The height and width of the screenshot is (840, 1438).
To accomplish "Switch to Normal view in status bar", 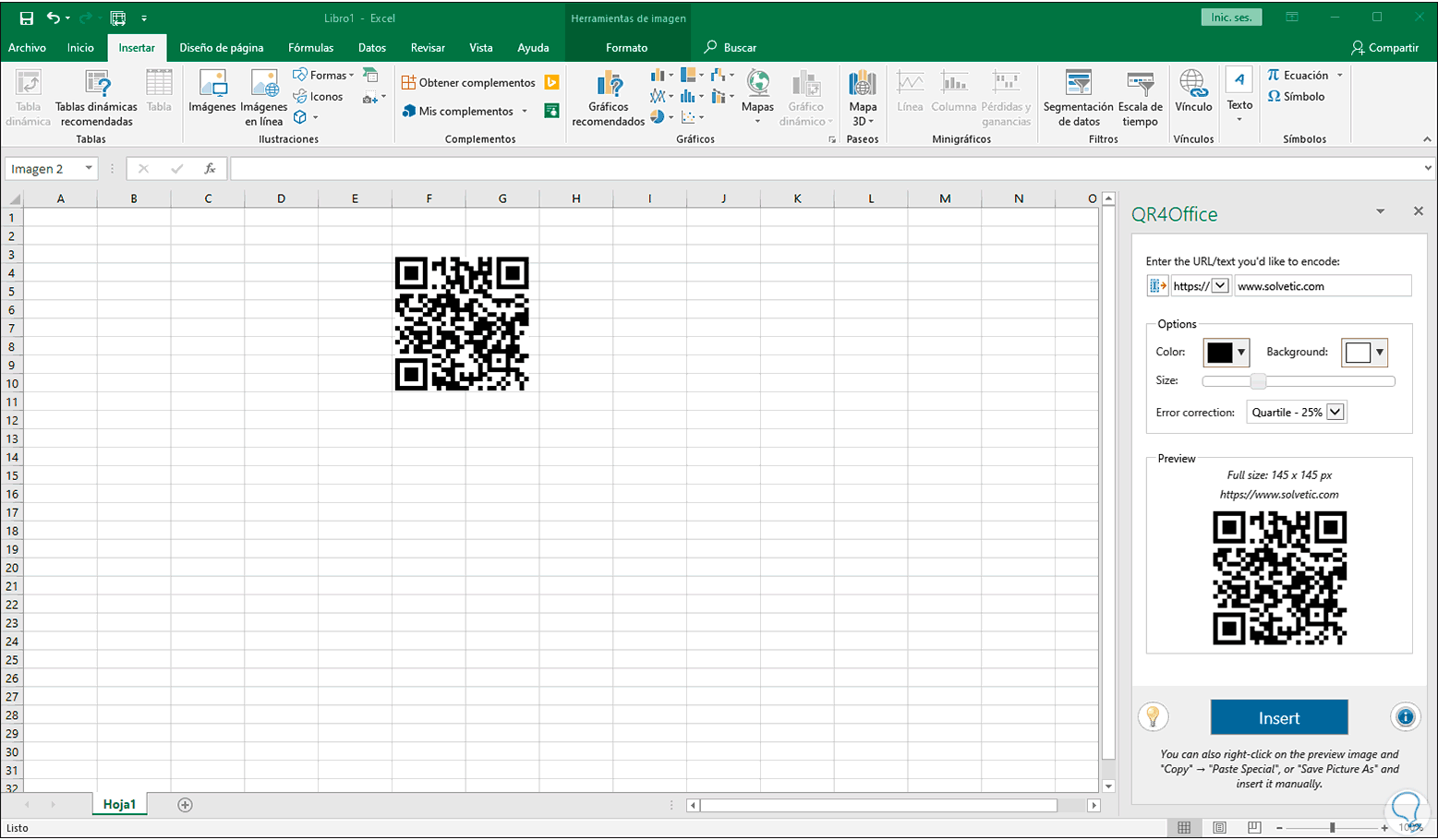I will tap(1184, 827).
